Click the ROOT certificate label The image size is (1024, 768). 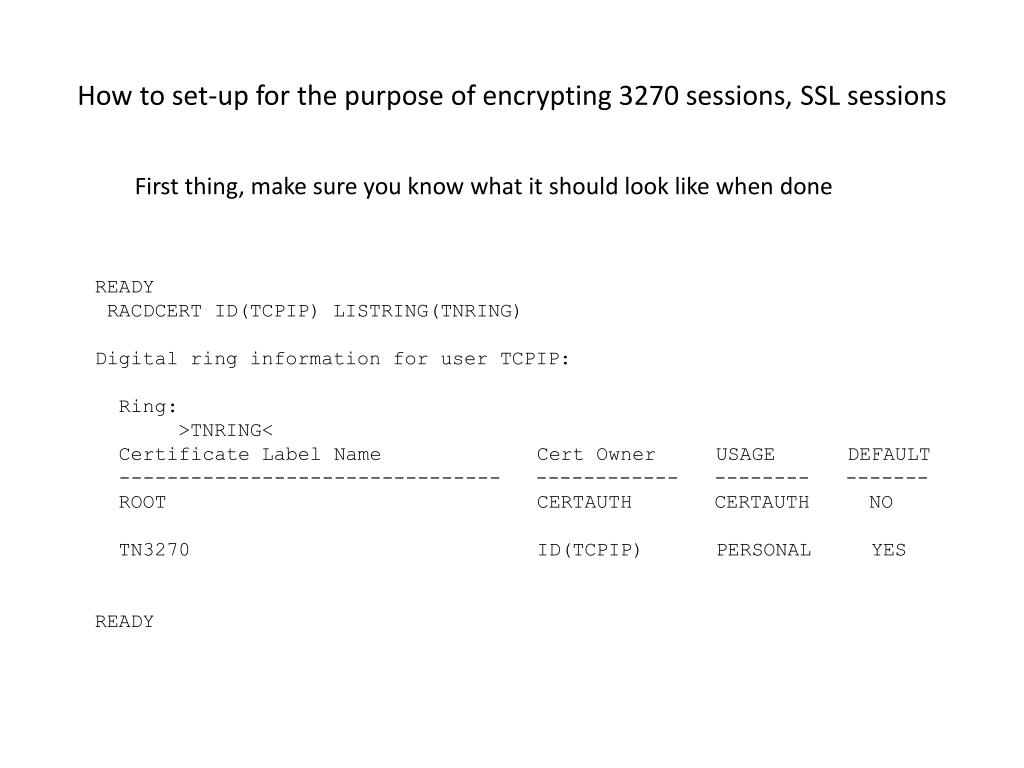tap(142, 502)
